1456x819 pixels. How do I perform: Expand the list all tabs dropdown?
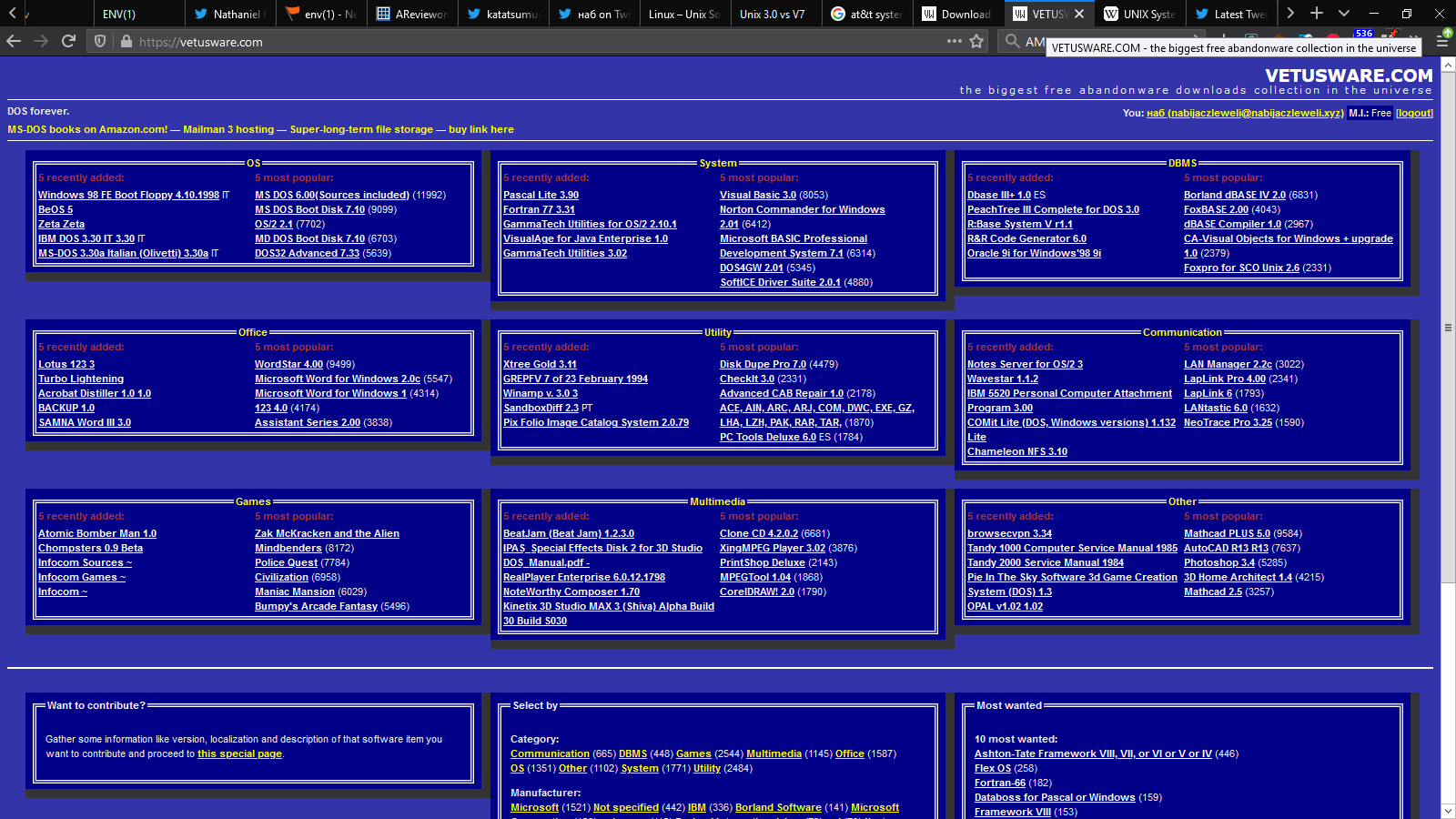point(1344,14)
